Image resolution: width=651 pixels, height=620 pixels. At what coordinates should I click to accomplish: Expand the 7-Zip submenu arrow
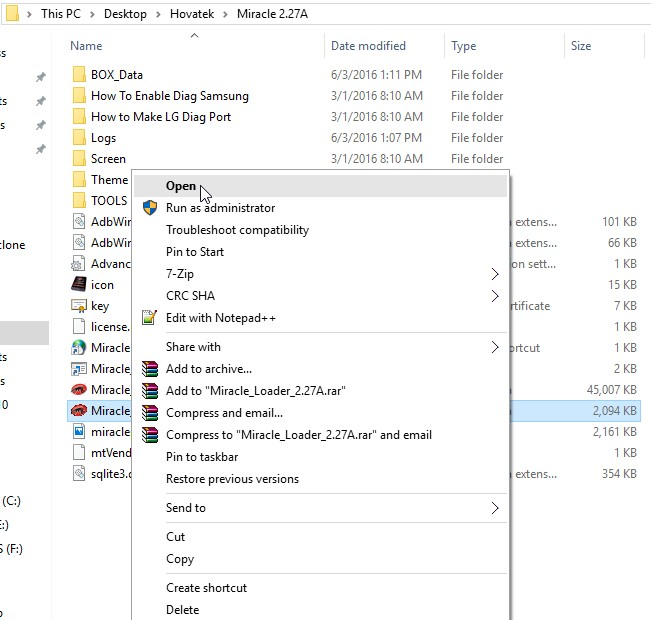pyautogui.click(x=494, y=274)
